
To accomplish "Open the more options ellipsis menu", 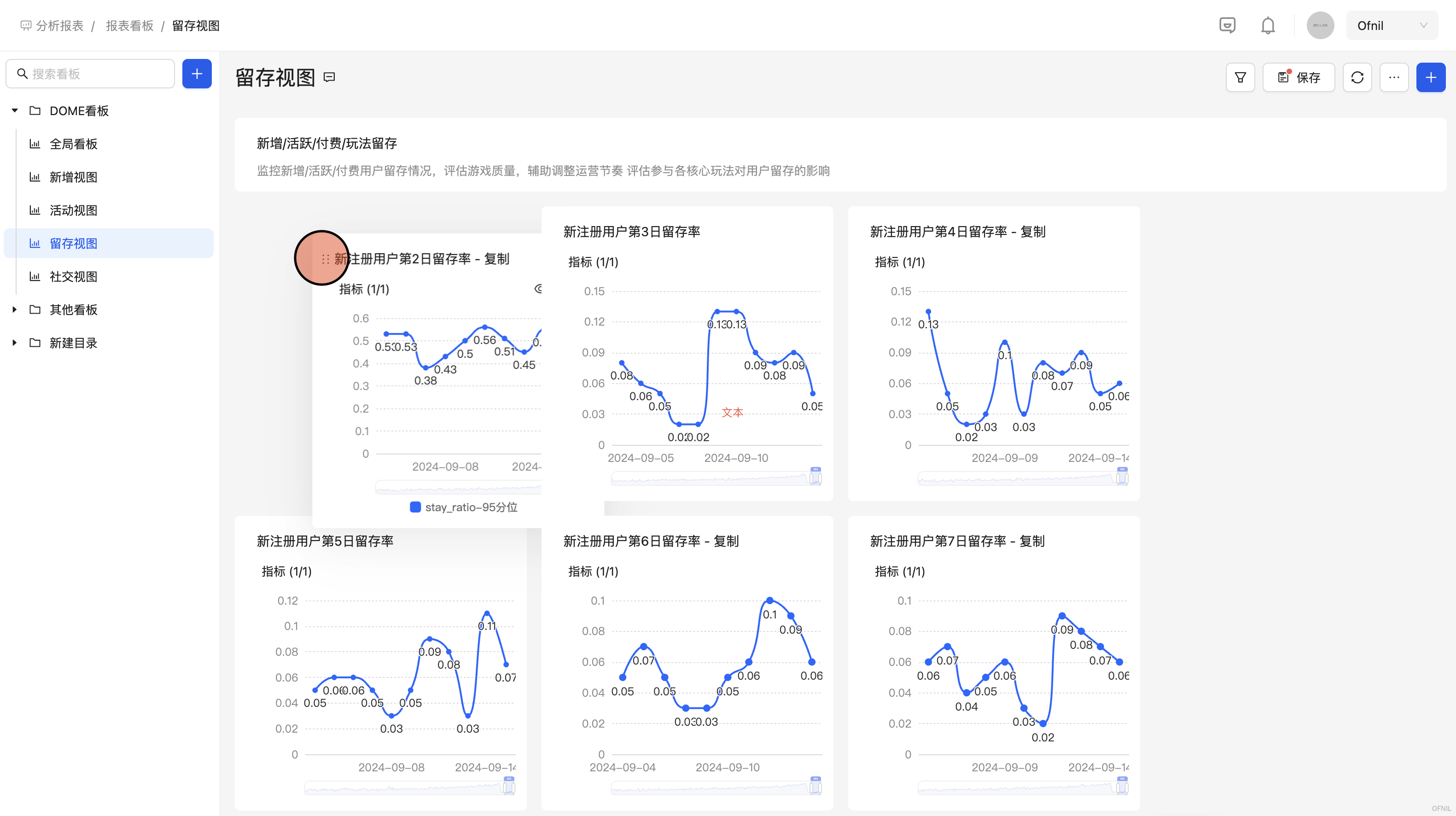I will click(1394, 77).
